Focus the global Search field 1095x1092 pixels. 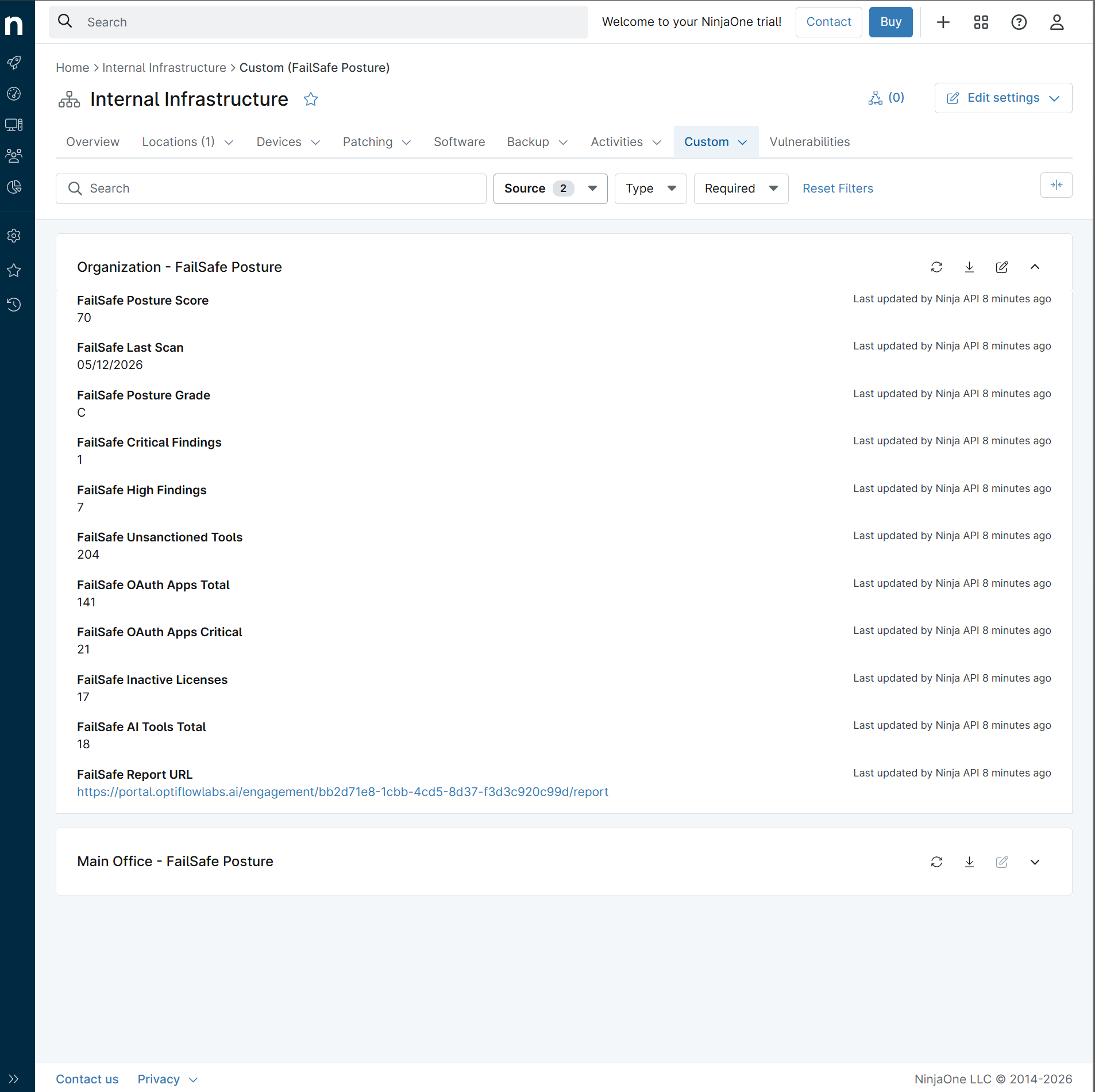tap(318, 22)
